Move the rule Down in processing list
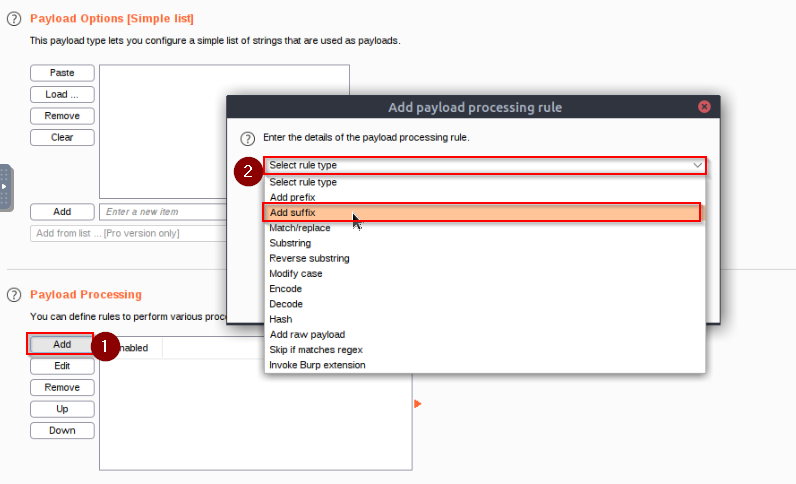 click(x=62, y=430)
